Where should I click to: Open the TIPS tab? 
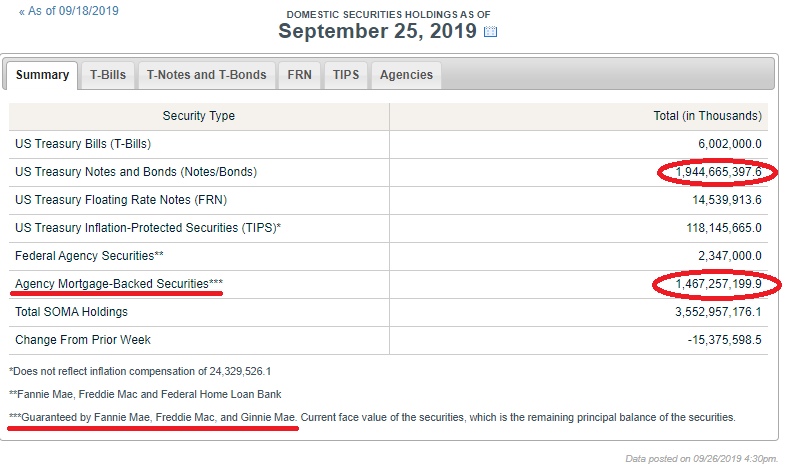pyautogui.click(x=346, y=75)
